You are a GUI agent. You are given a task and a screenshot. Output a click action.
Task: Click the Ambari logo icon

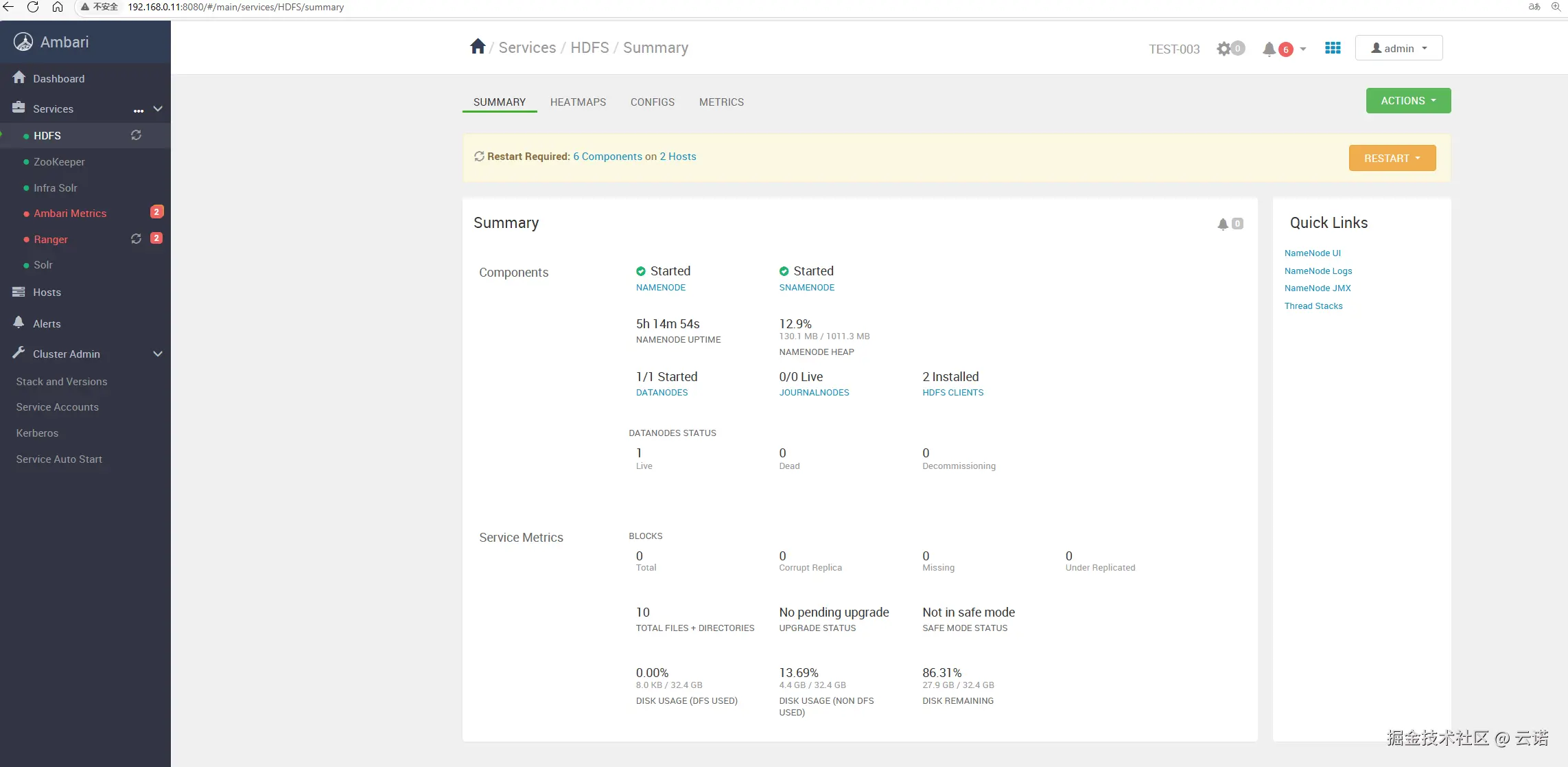coord(23,42)
